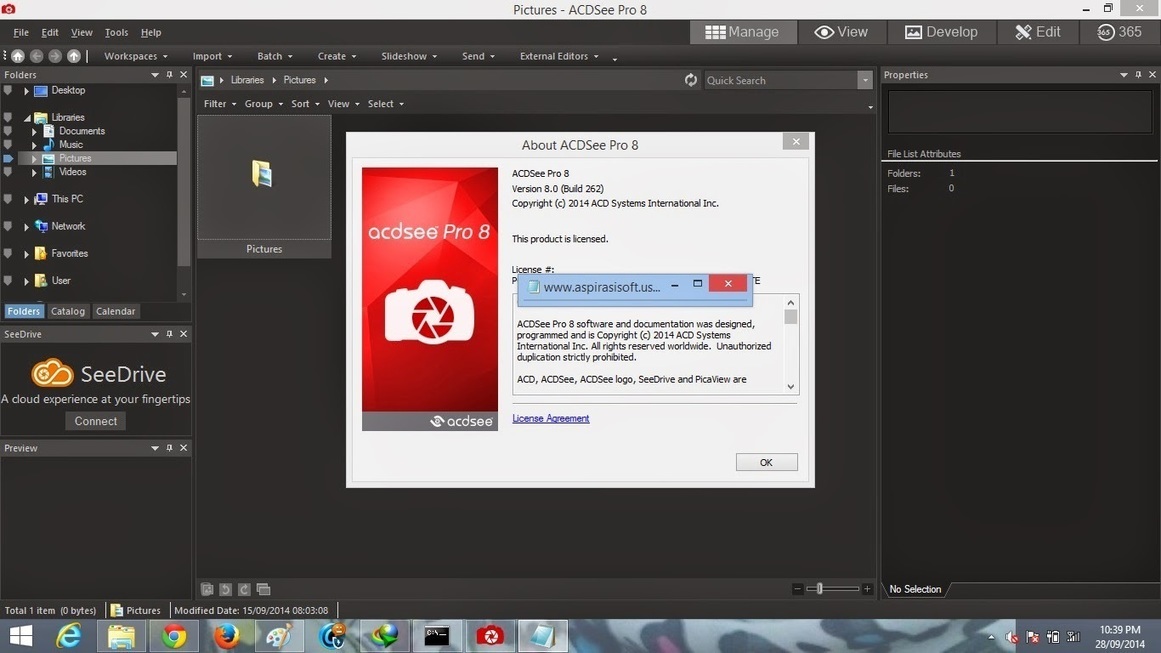Click the first icon in bottom file toolbar
Image resolution: width=1161 pixels, height=653 pixels.
point(207,589)
